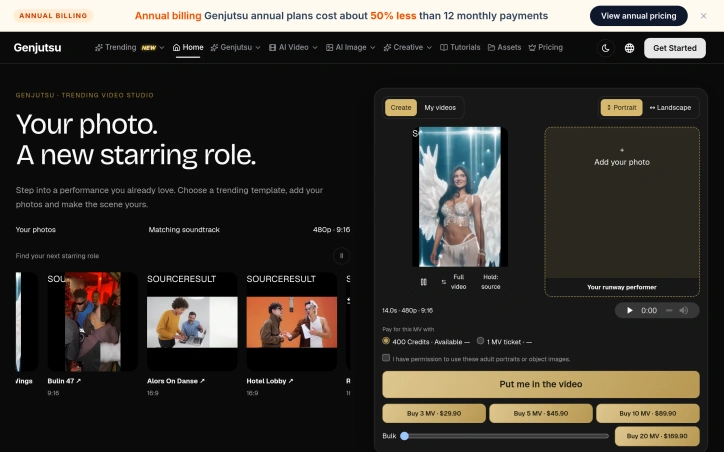Click the Get Started button
724x452 pixels.
tap(675, 48)
